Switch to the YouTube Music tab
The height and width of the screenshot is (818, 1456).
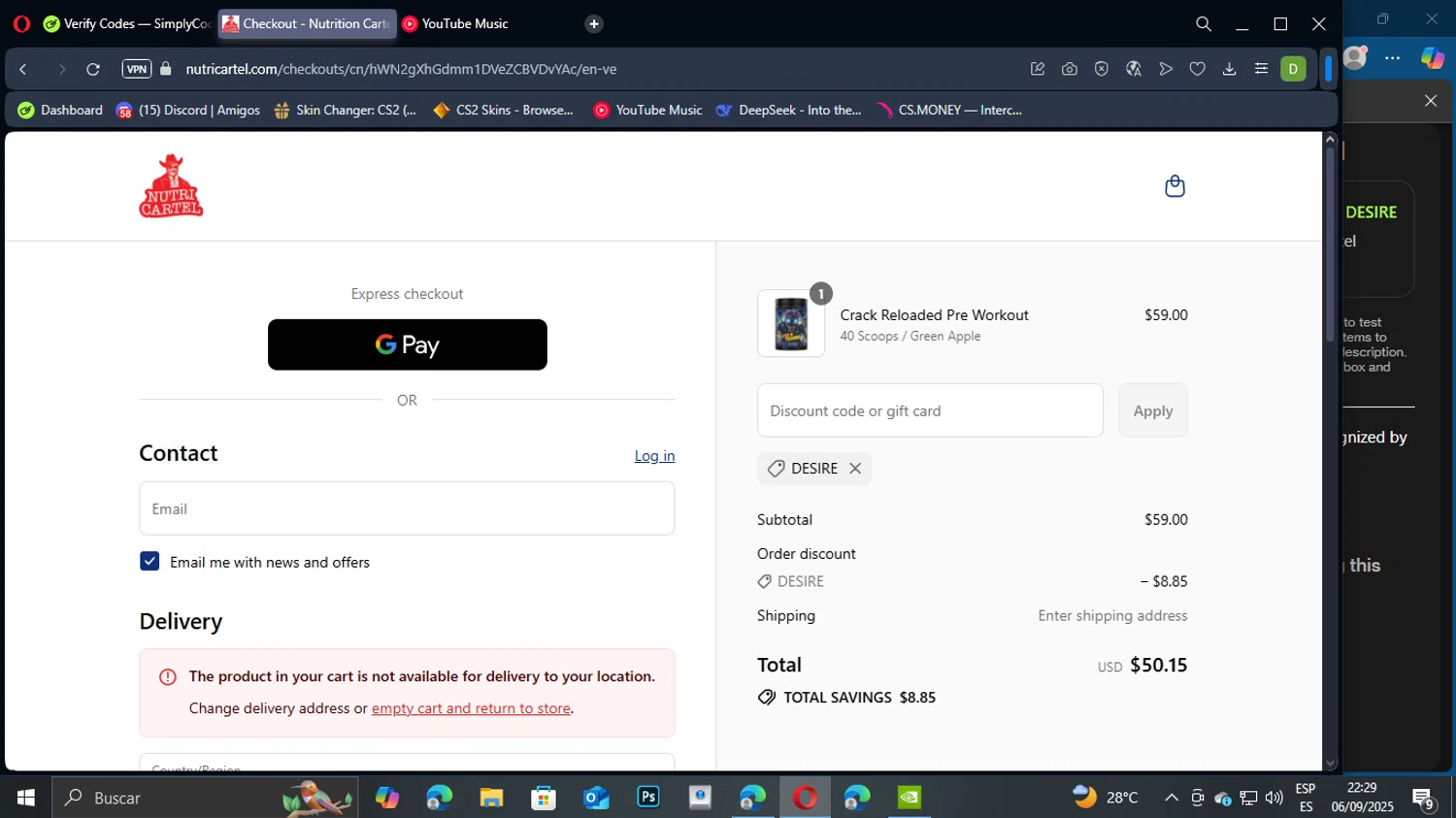point(456,24)
